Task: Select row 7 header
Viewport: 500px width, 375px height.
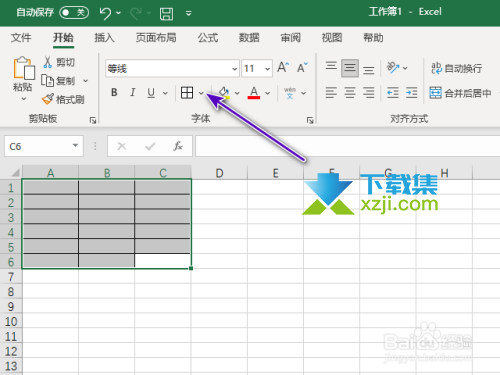Action: point(11,277)
